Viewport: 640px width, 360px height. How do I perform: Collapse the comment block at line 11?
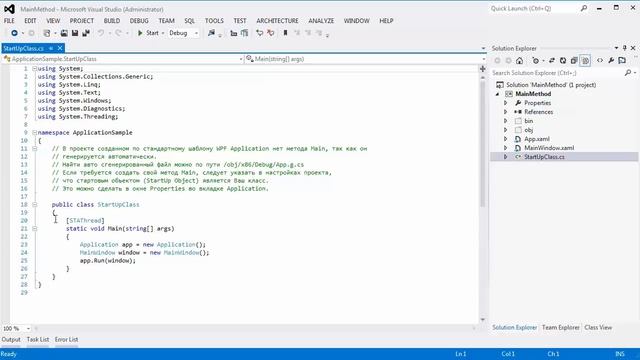(35, 149)
